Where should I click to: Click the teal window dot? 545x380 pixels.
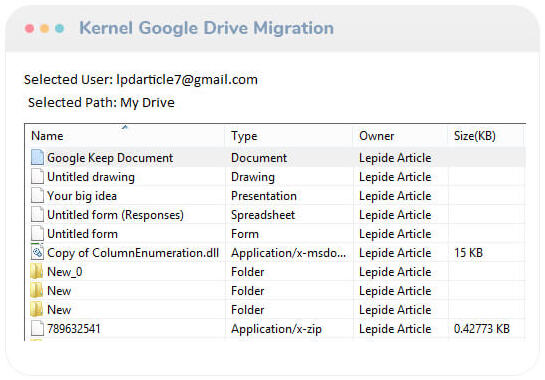(59, 29)
